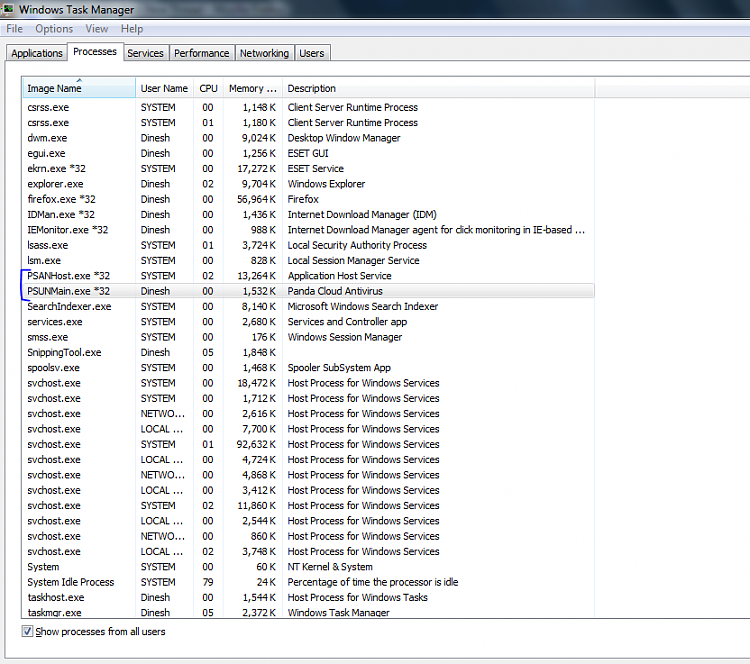Select svchost.exe using 18,472 K memory
Image resolution: width=750 pixels, height=664 pixels.
[x=309, y=383]
